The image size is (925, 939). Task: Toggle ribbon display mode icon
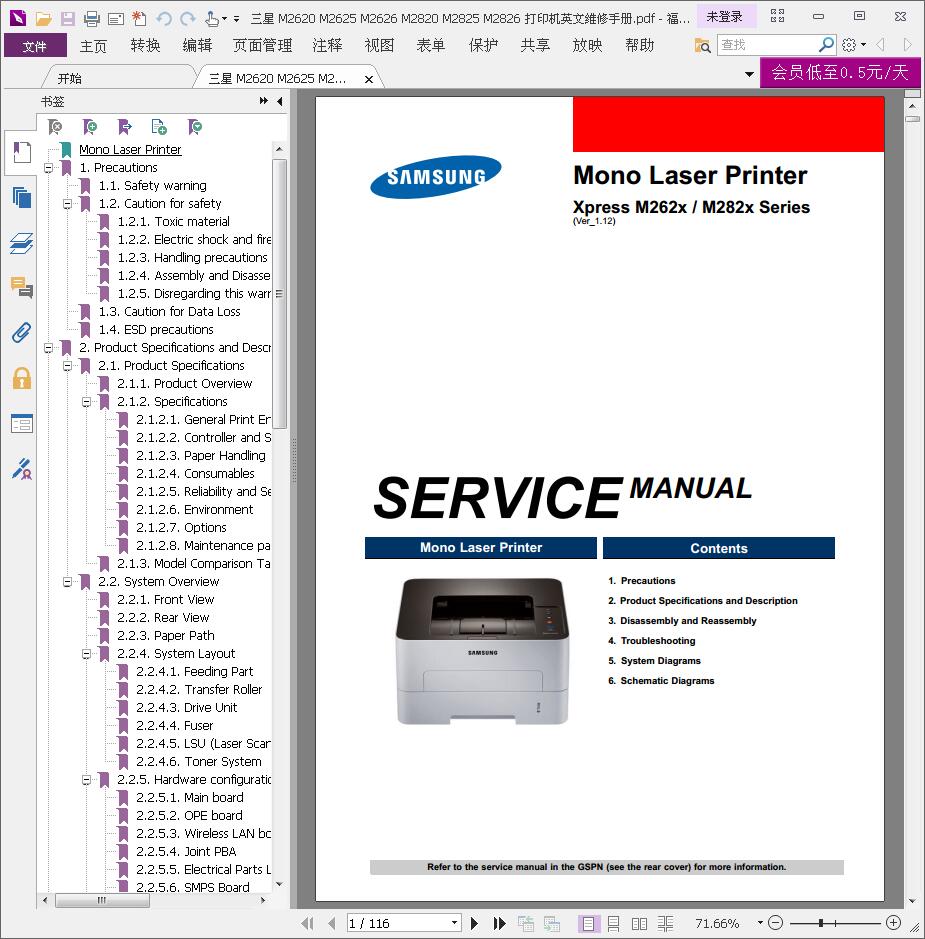[777, 16]
